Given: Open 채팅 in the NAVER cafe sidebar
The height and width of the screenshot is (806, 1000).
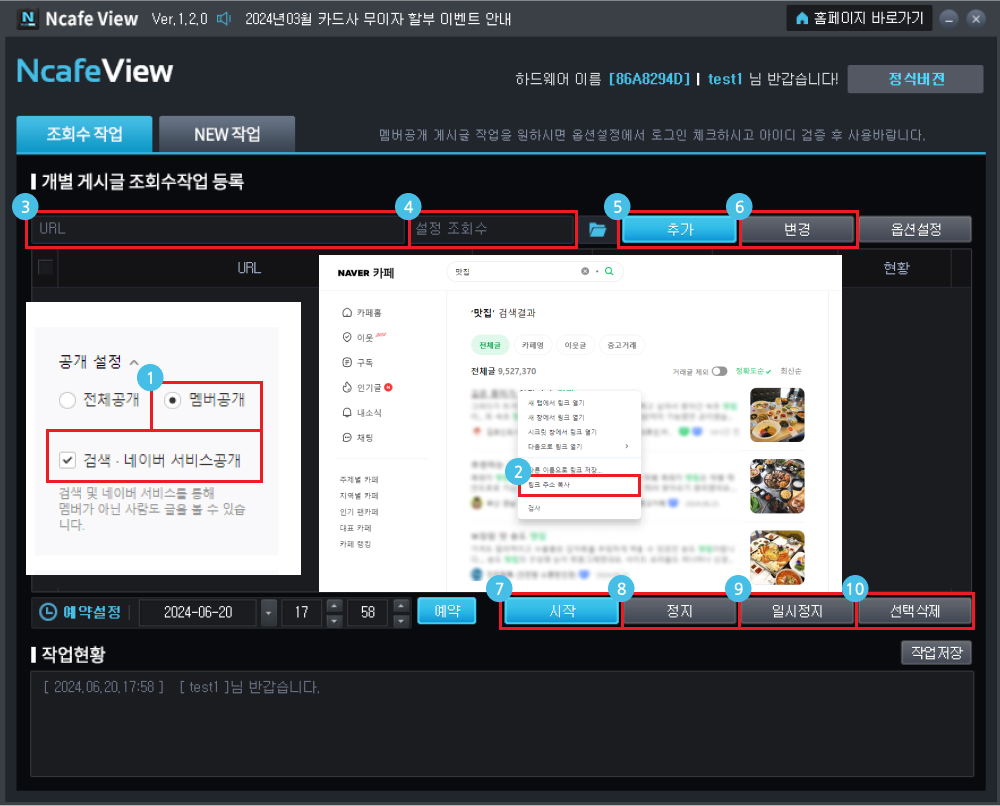Looking at the screenshot, I should pos(358,437).
